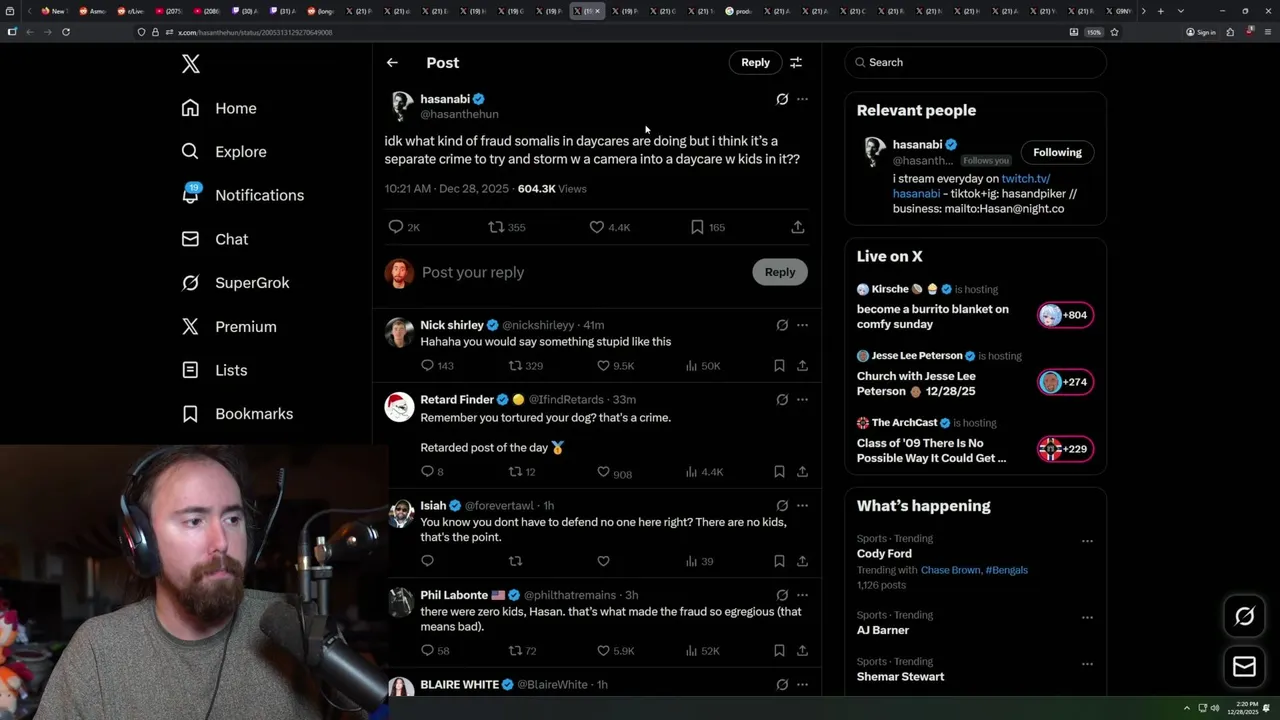Click Grok icon on Retard Finder's reply
Image resolution: width=1280 pixels, height=720 pixels.
coord(782,399)
